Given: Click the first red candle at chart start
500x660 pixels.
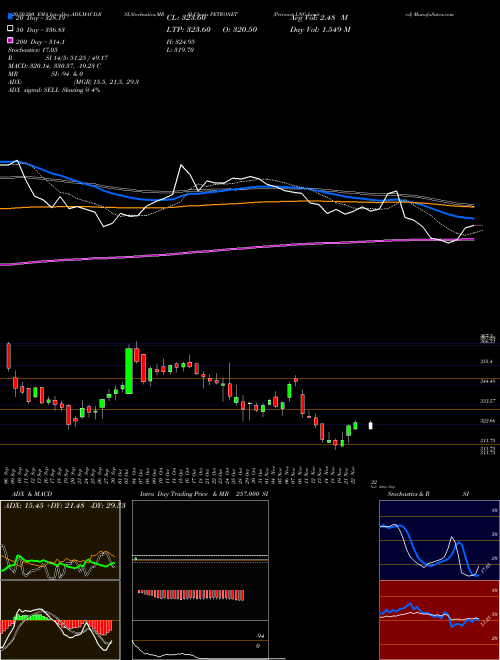Looking at the screenshot, I should pyautogui.click(x=8, y=356).
